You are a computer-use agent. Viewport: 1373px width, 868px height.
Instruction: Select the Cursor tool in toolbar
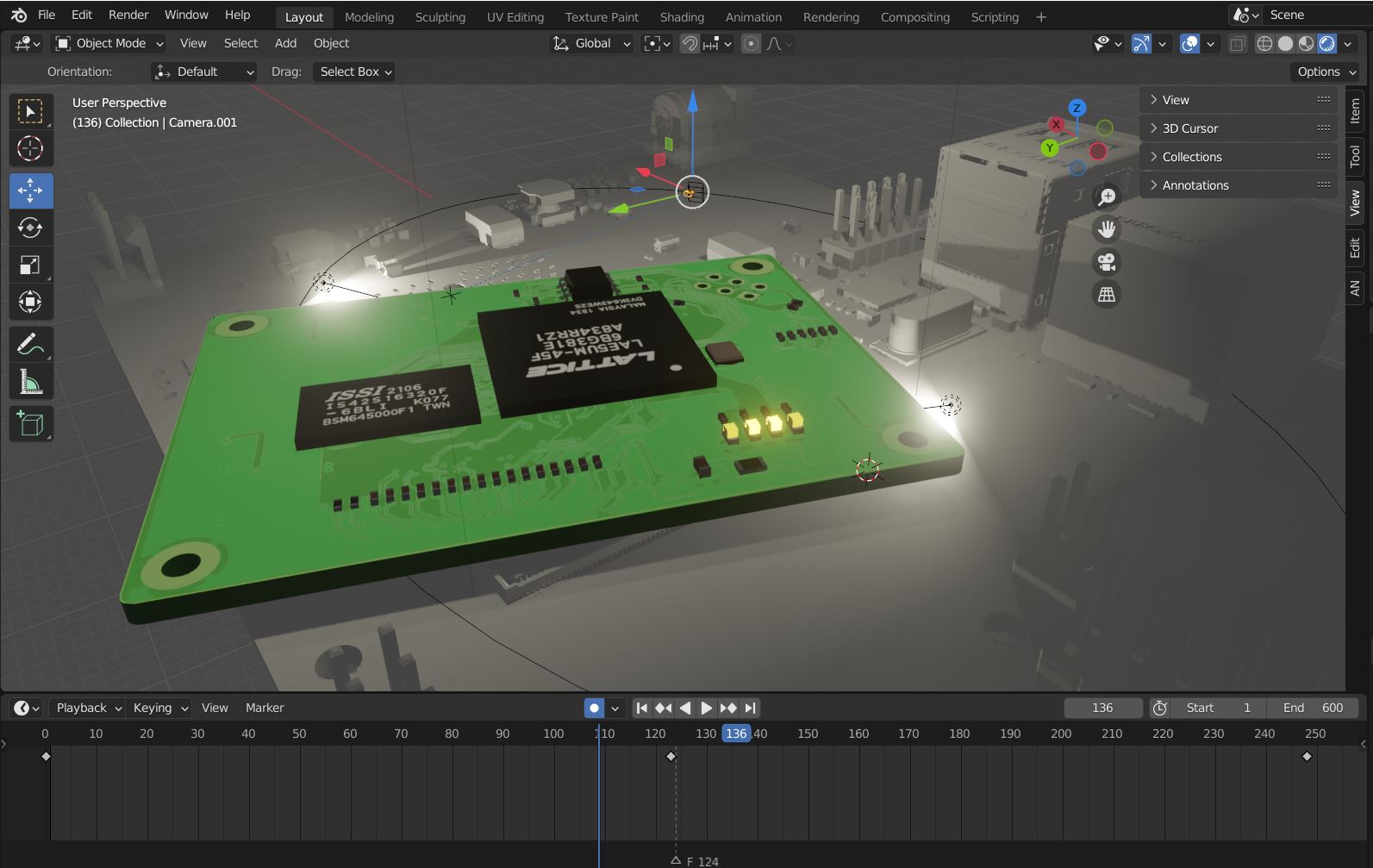point(30,149)
